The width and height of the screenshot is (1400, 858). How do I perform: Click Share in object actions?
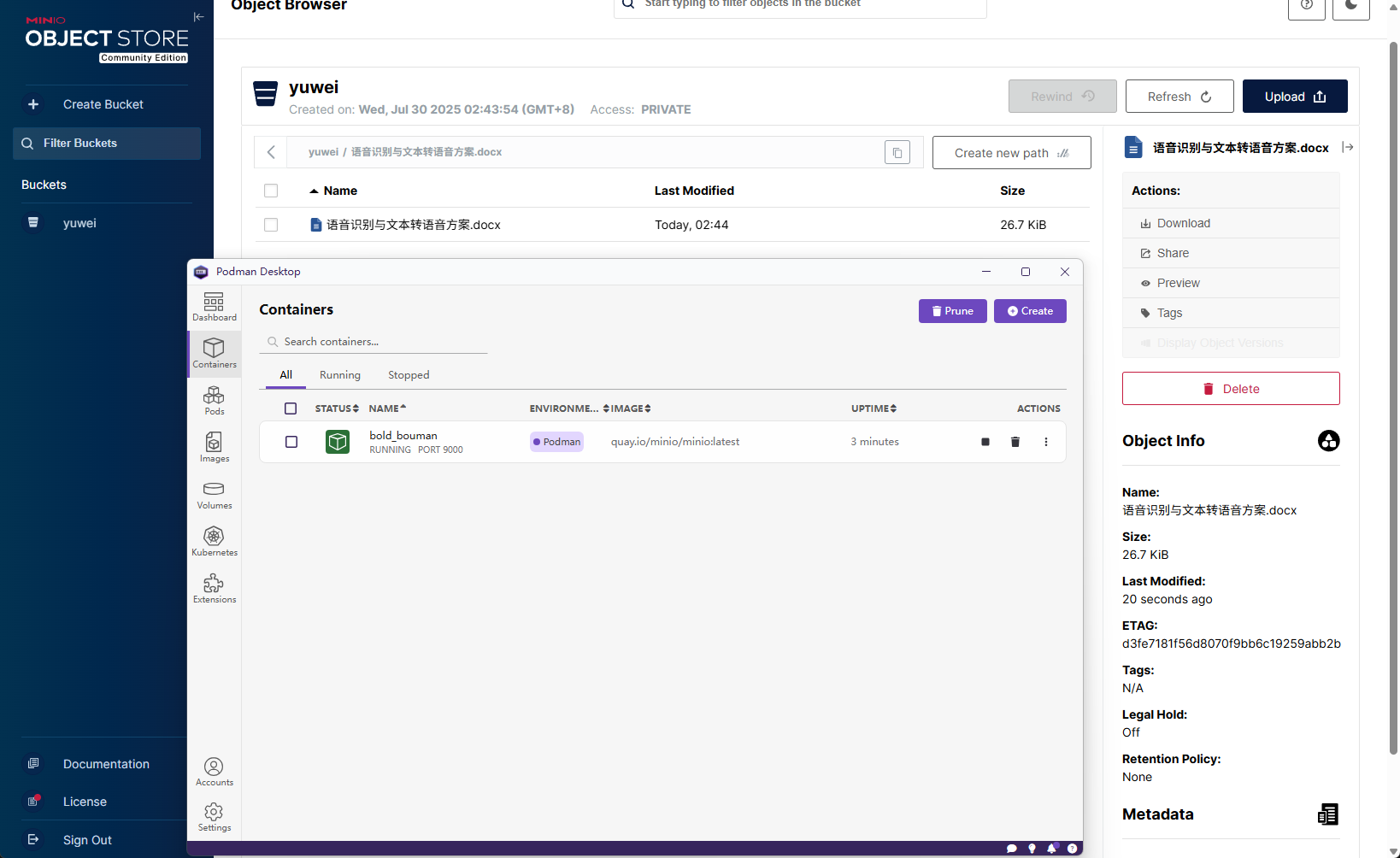1231,253
